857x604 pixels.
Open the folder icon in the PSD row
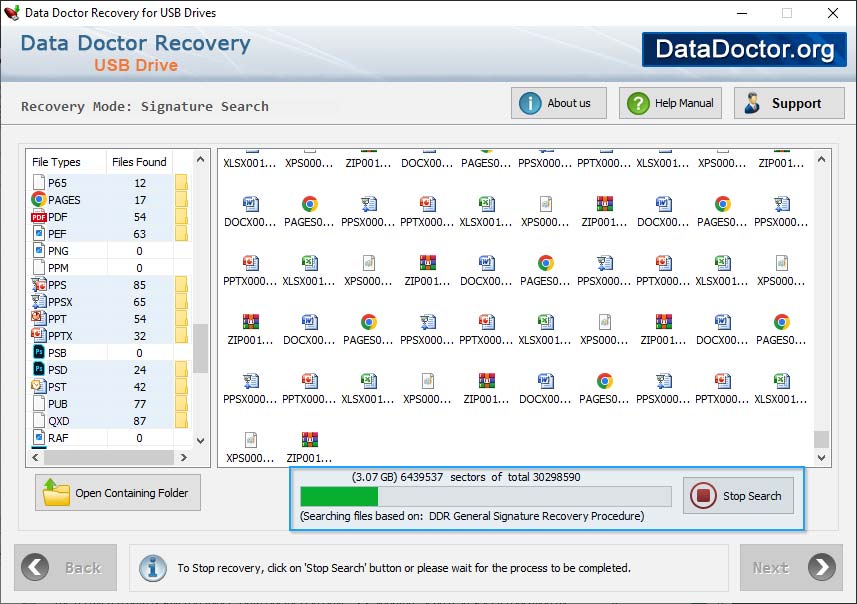point(181,370)
